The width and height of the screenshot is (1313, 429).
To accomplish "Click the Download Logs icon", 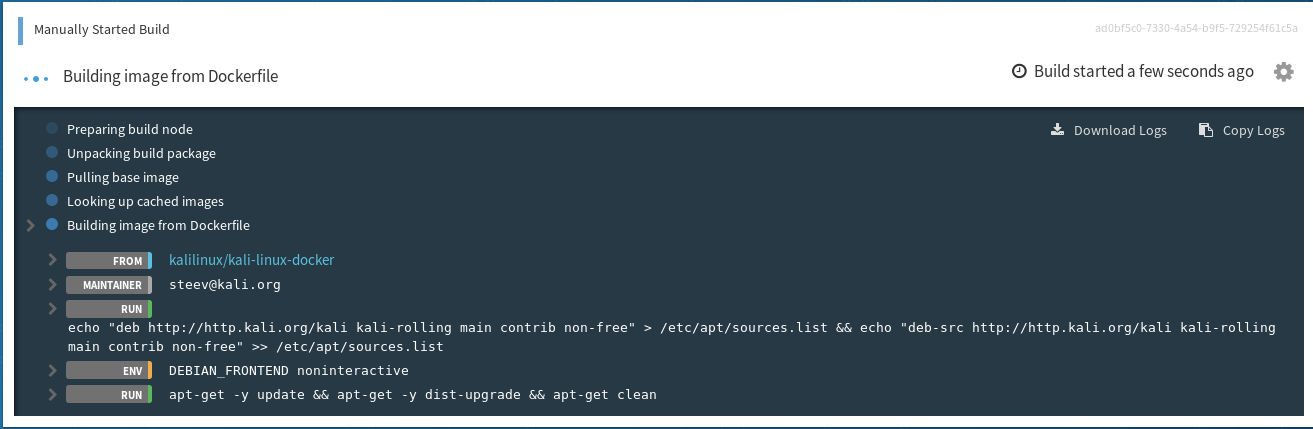I will tap(1058, 130).
